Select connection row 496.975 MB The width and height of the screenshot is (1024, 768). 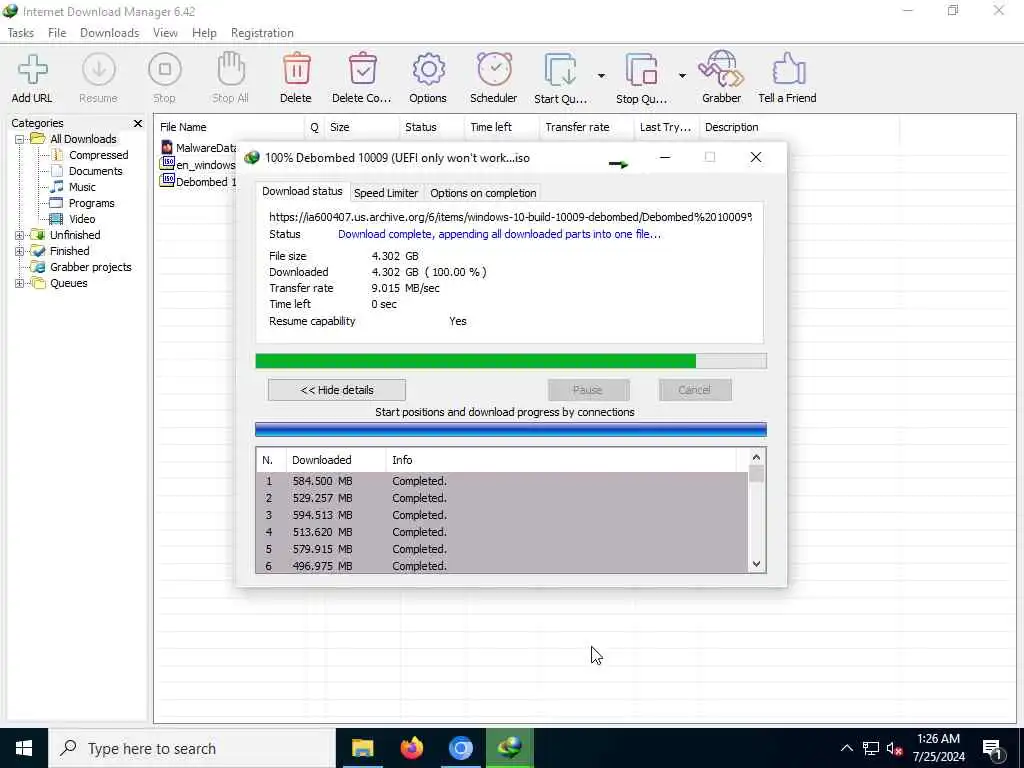click(502, 566)
